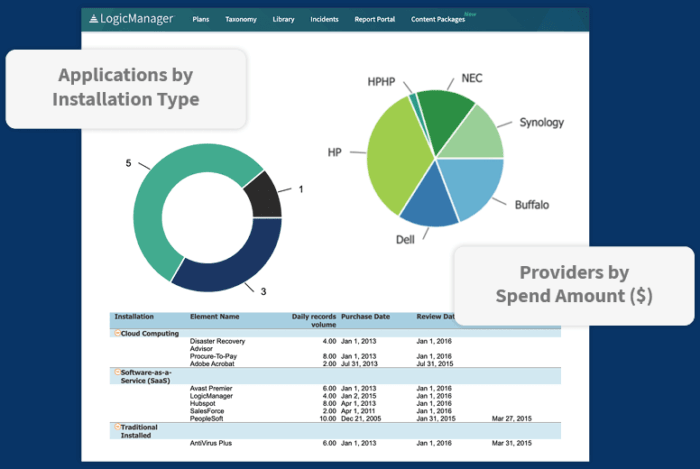Image resolution: width=700 pixels, height=469 pixels.
Task: Open the Report Portal menu
Action: tap(375, 19)
